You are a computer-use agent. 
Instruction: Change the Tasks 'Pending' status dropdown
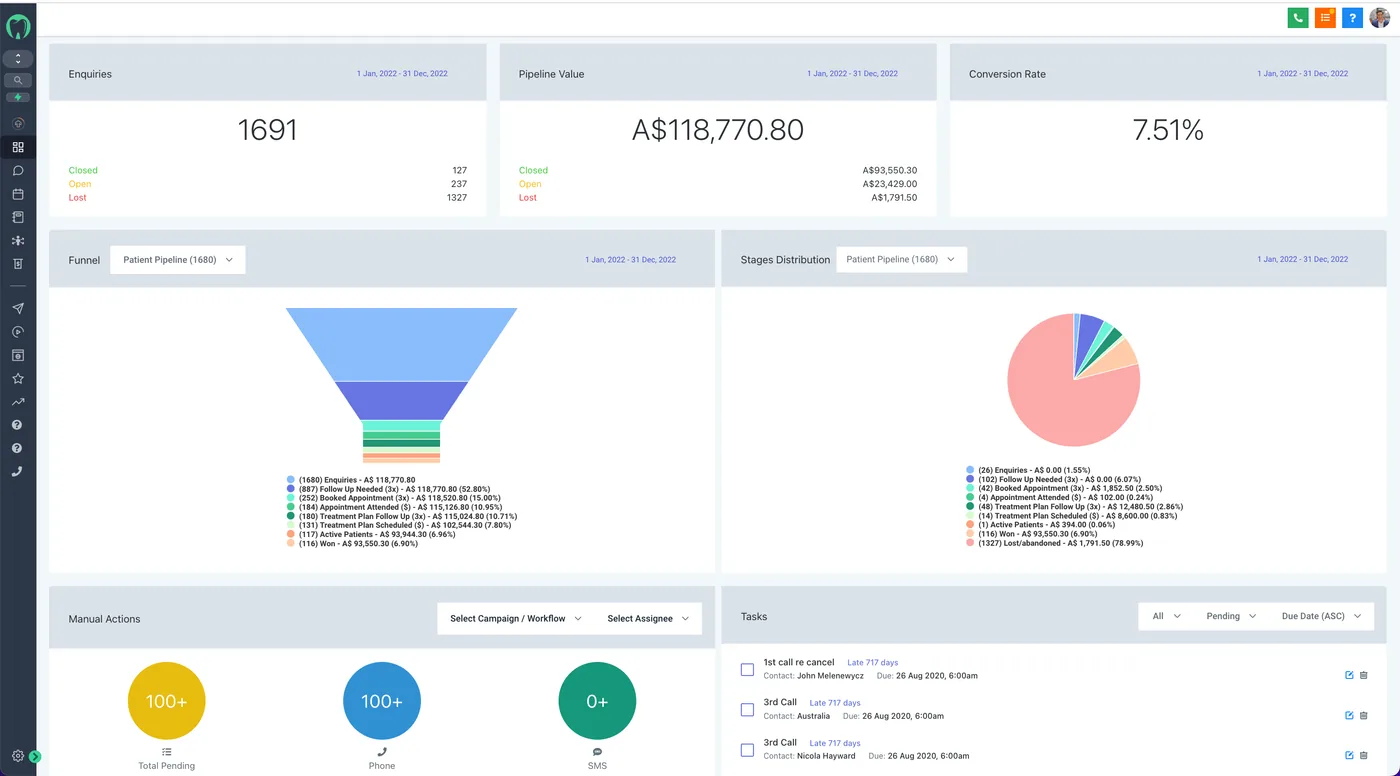1231,616
